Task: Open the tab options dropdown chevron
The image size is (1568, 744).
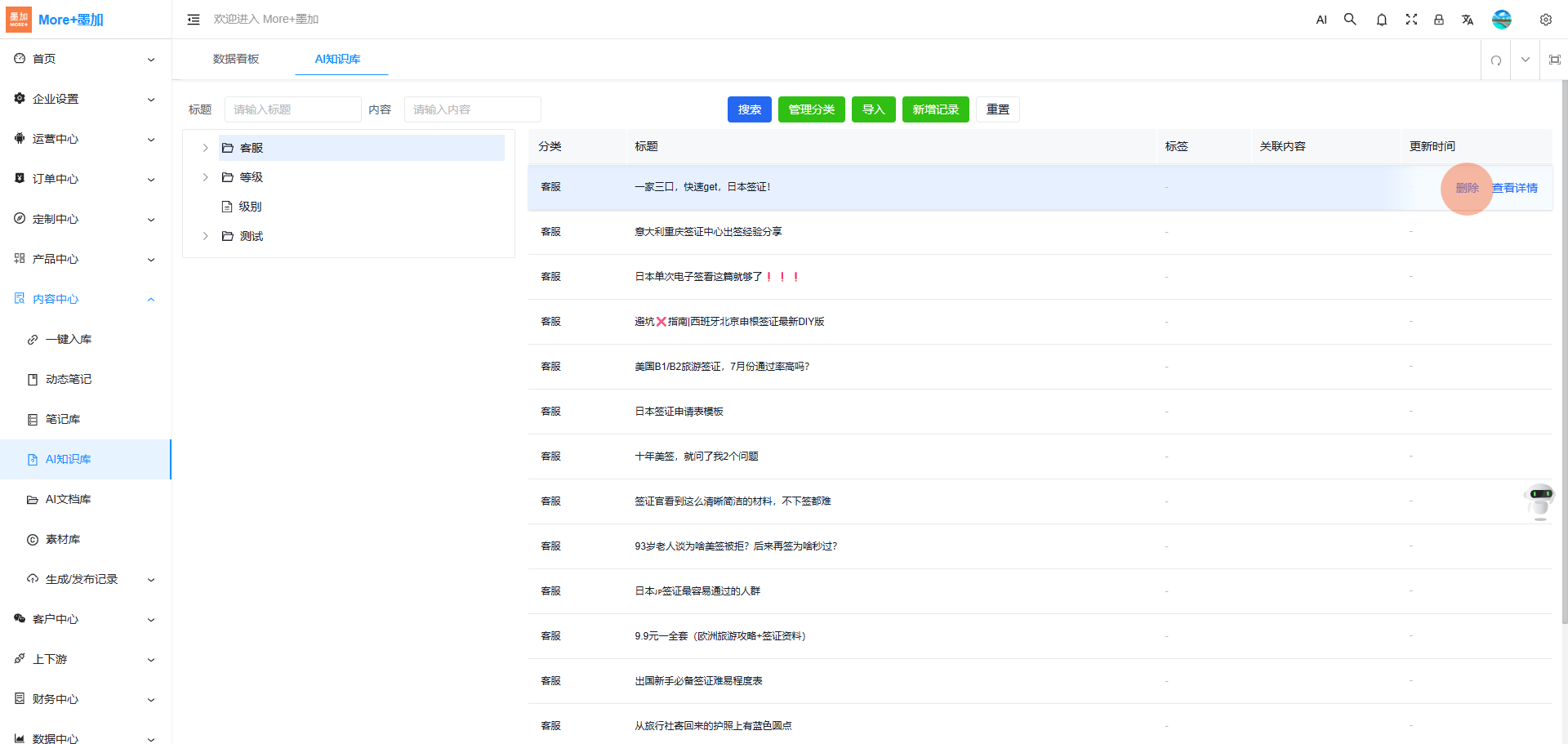Action: point(1525,60)
